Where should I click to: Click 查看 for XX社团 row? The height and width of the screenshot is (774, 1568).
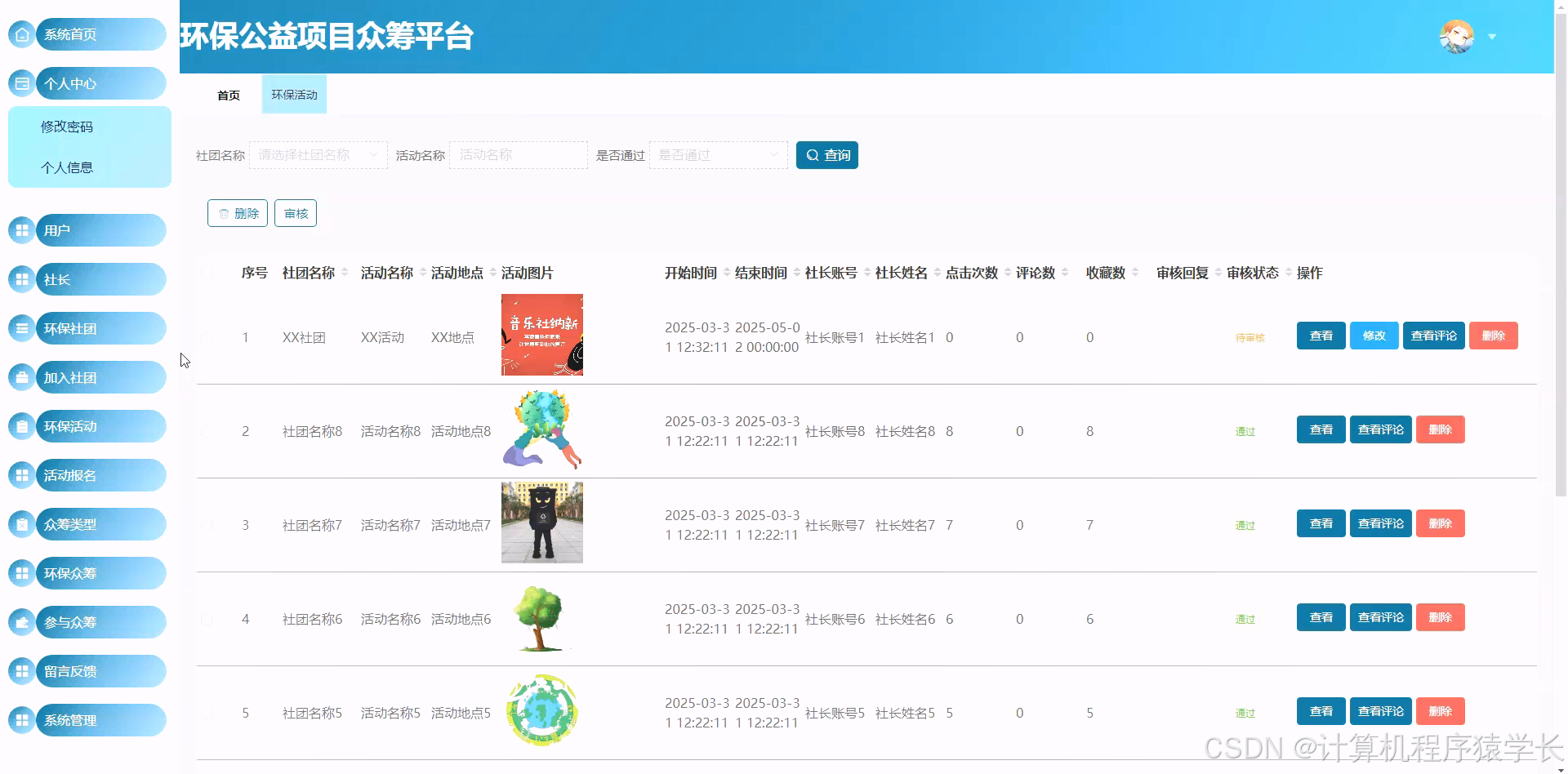(1321, 336)
